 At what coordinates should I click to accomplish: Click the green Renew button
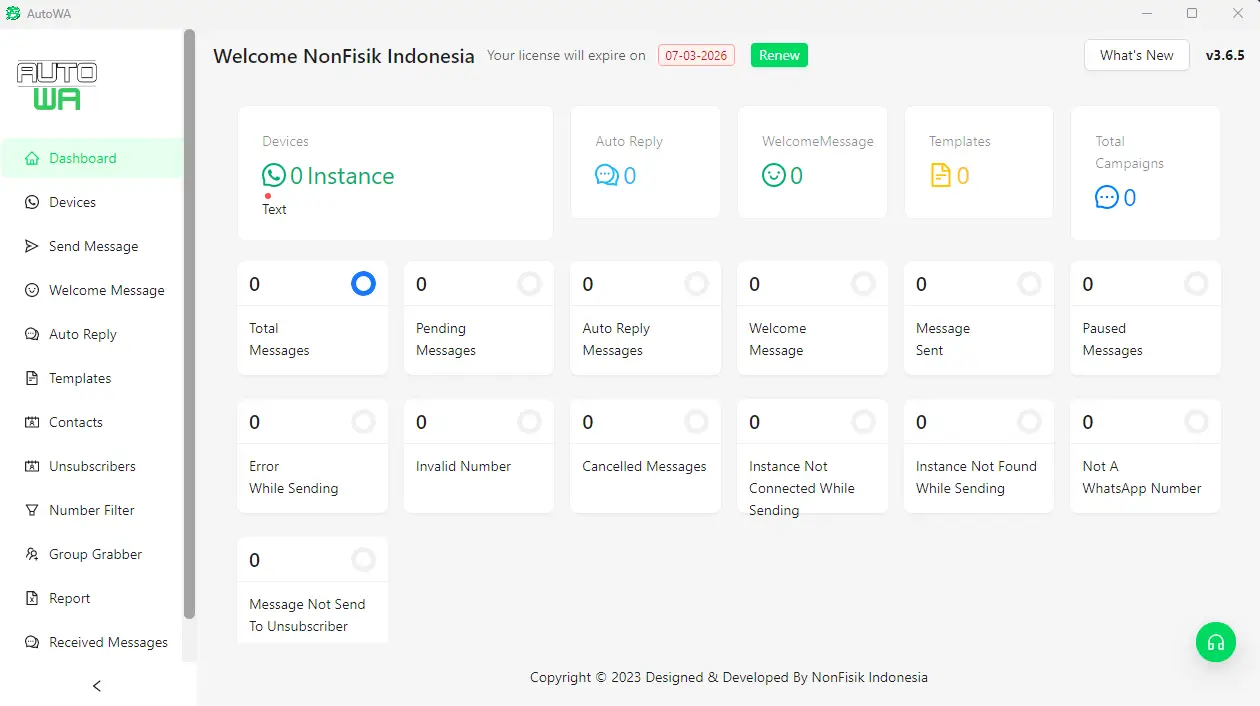pos(779,56)
